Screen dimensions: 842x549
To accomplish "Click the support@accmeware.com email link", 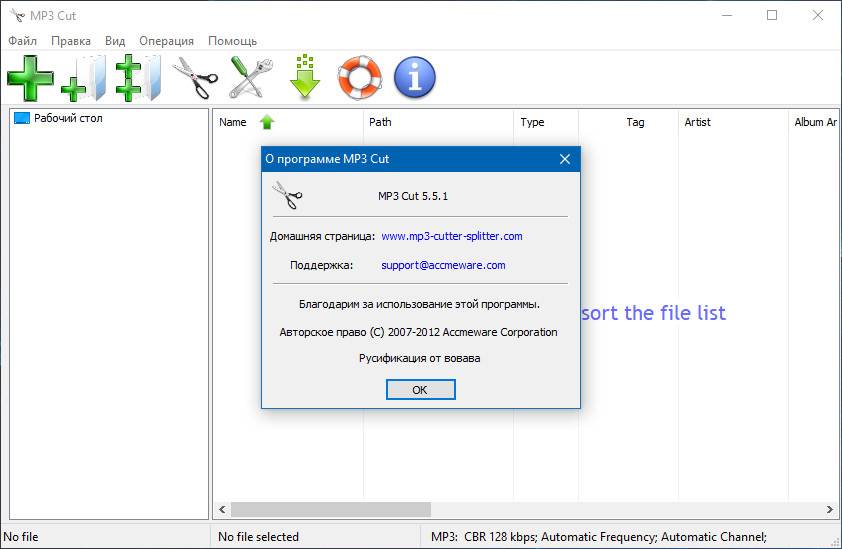I will point(443,265).
